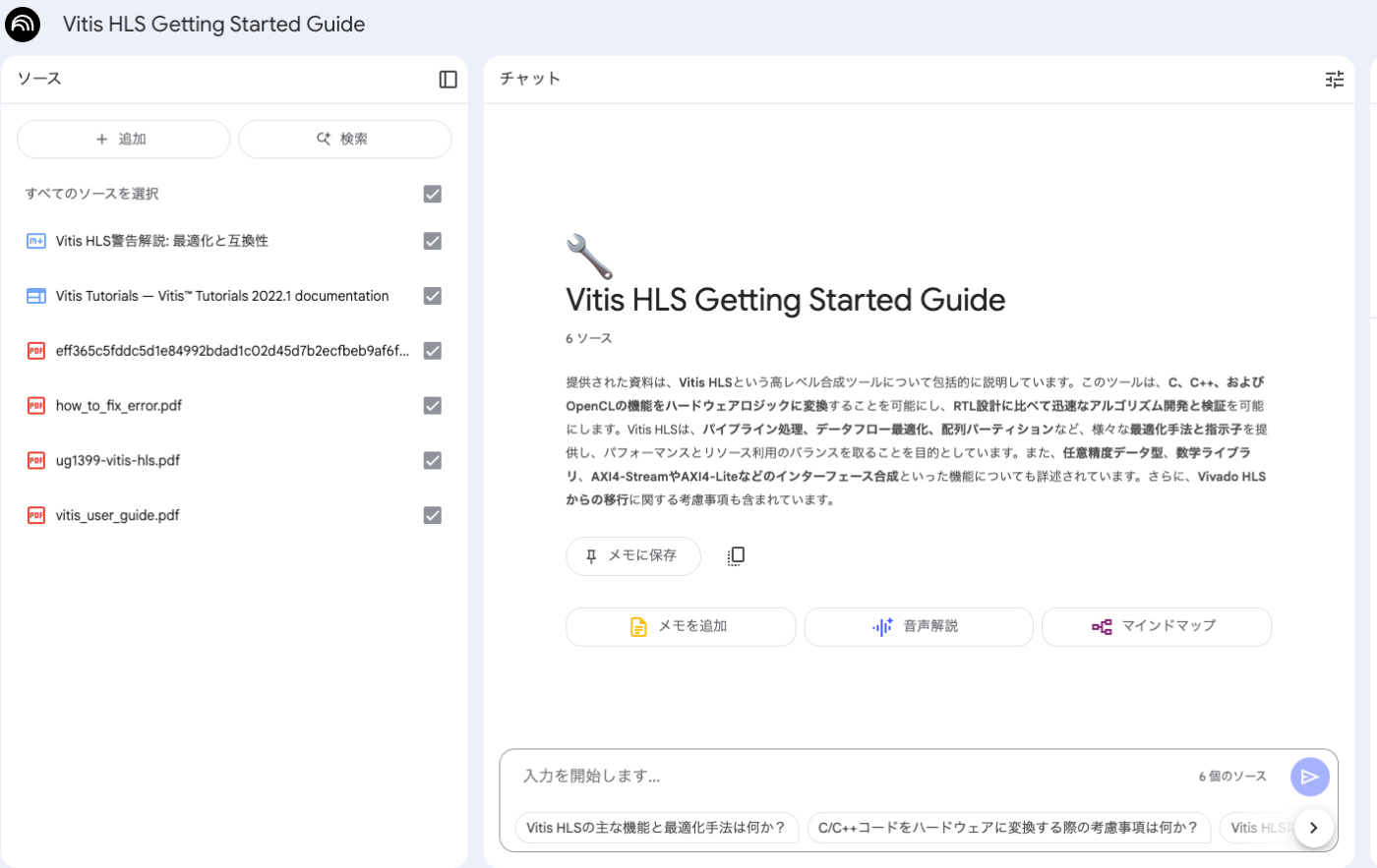Screen dimensions: 1377x868
Task: Send the message with the arrow button
Action: click(x=1310, y=777)
